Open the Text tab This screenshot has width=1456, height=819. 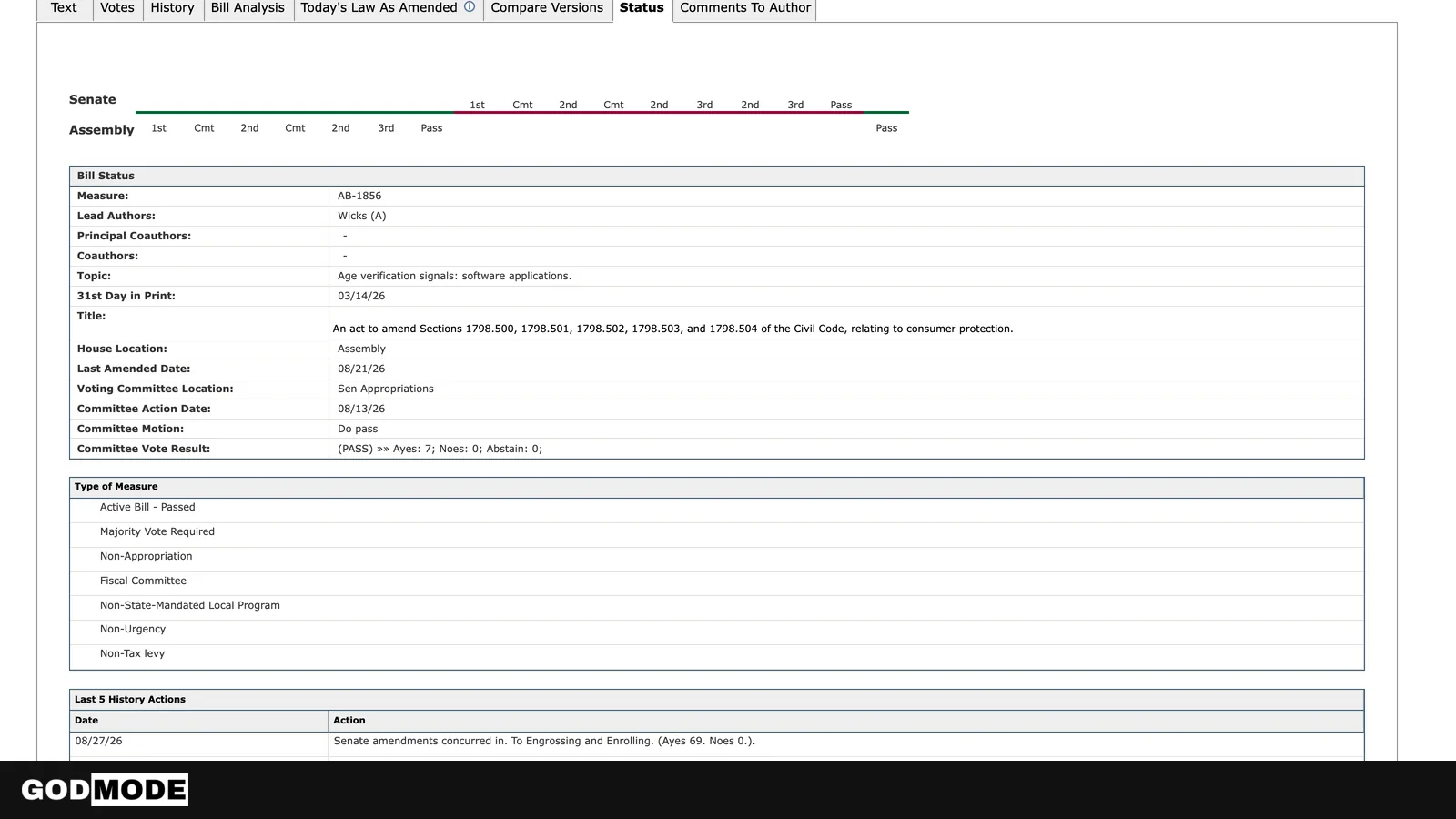tap(64, 8)
